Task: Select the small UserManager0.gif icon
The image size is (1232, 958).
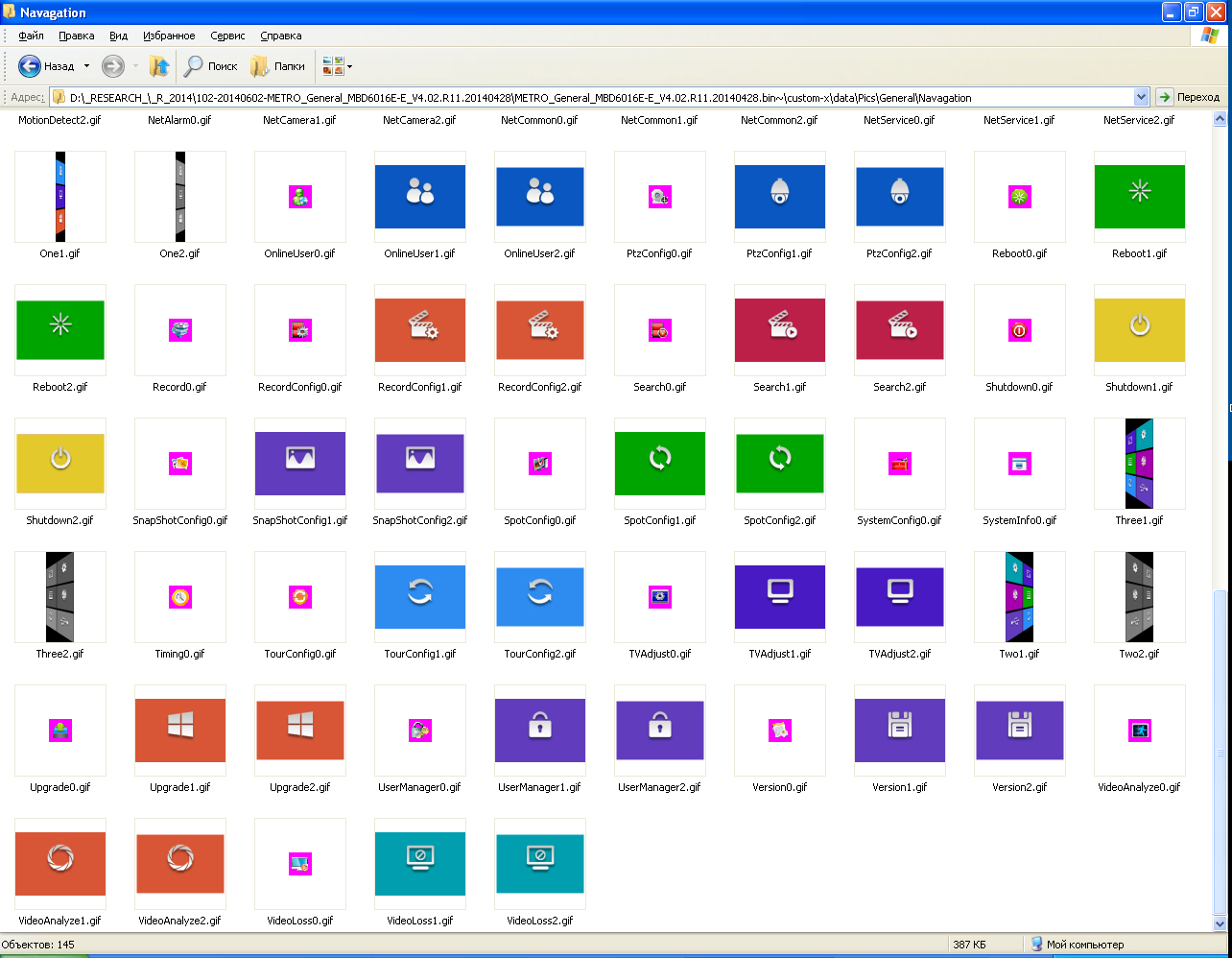Action: 419,730
